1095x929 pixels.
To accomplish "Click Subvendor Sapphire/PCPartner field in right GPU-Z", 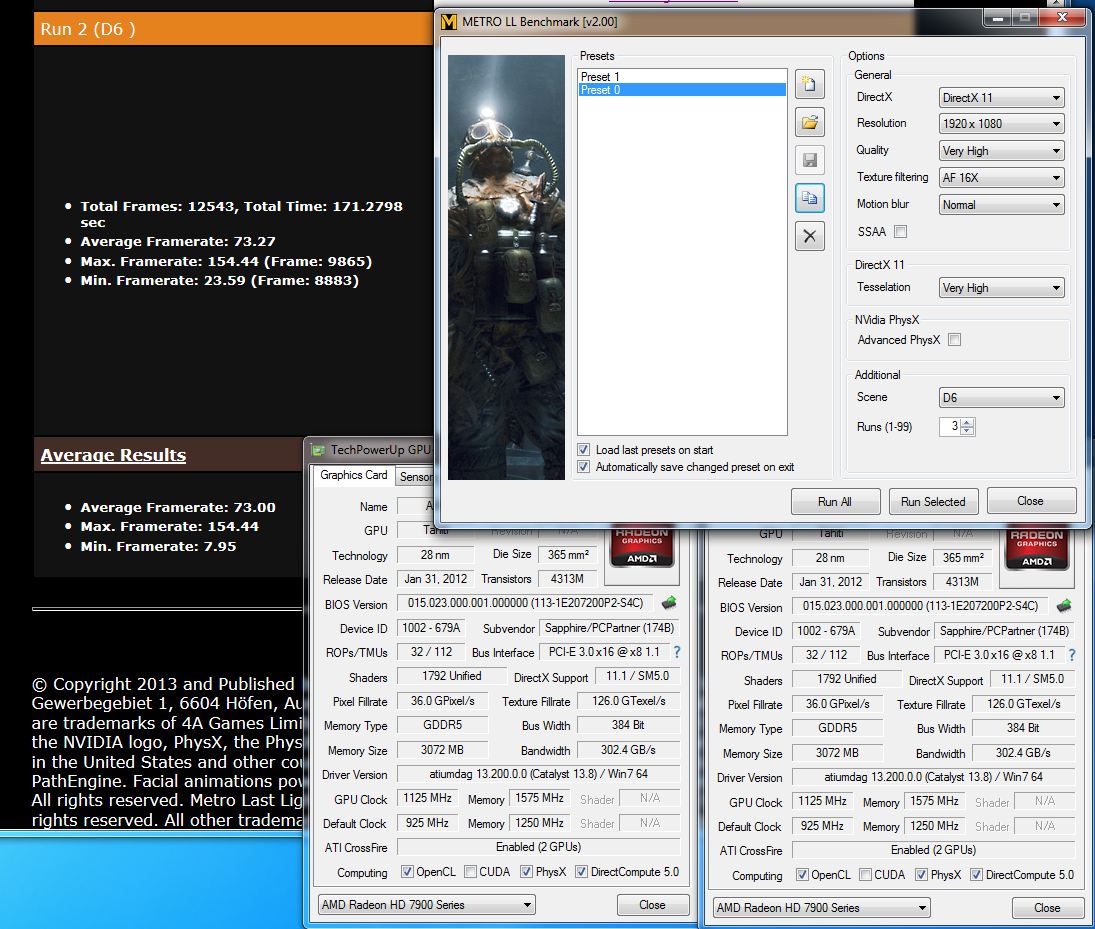I will (1004, 631).
